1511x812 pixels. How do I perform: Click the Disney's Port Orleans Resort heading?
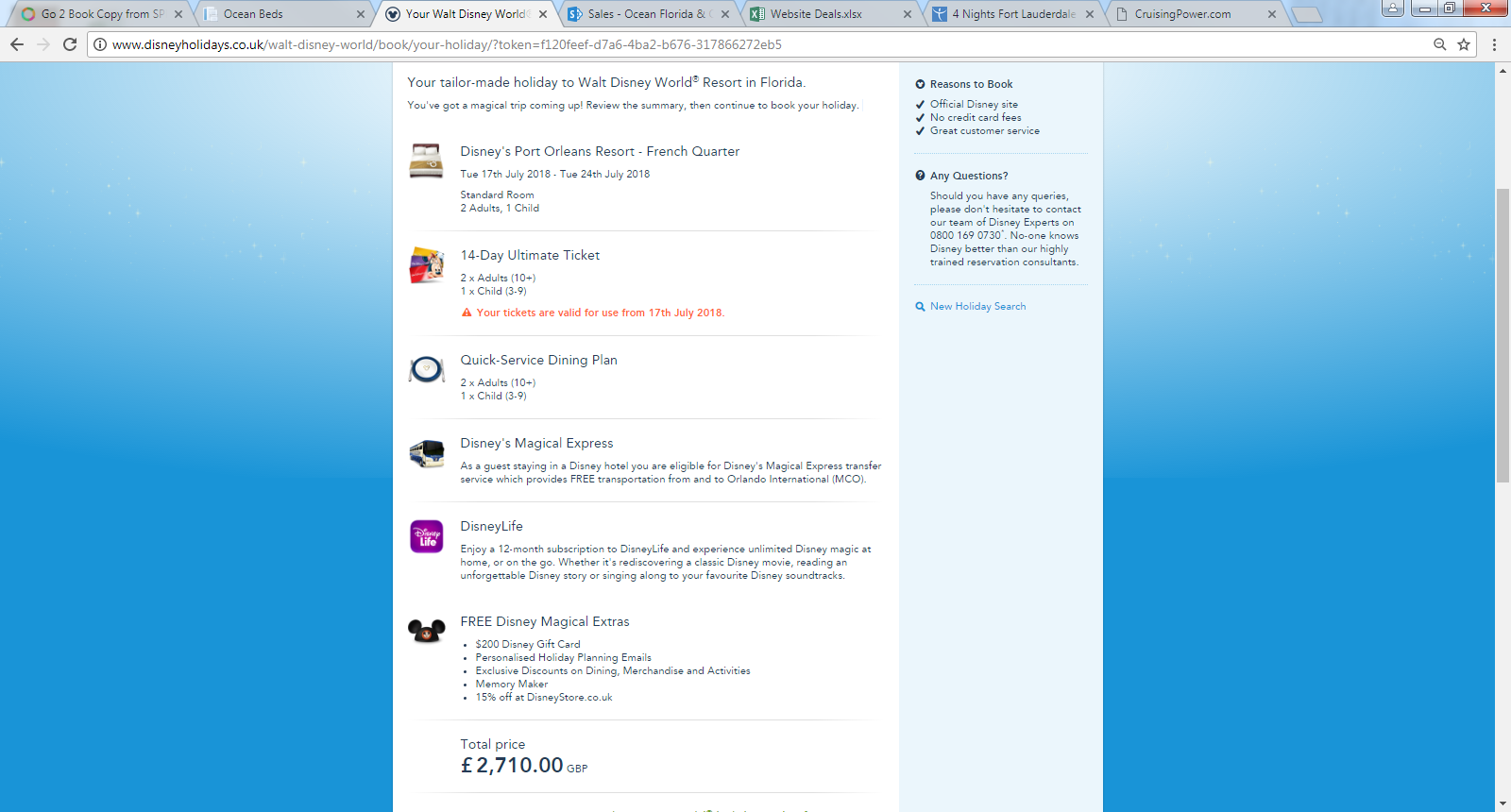pos(600,151)
